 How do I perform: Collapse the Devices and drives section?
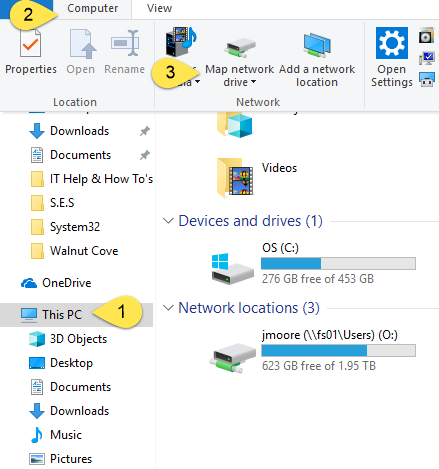coord(168,221)
